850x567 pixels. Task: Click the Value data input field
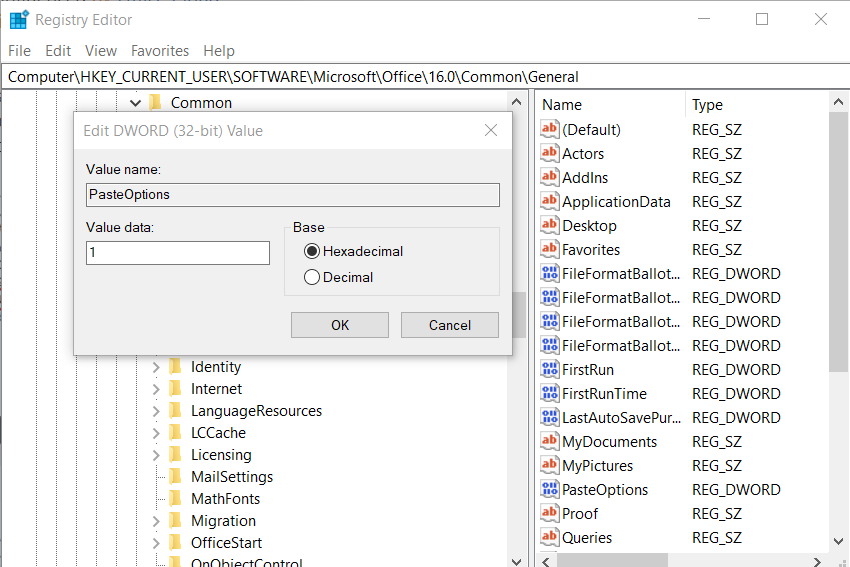[178, 253]
